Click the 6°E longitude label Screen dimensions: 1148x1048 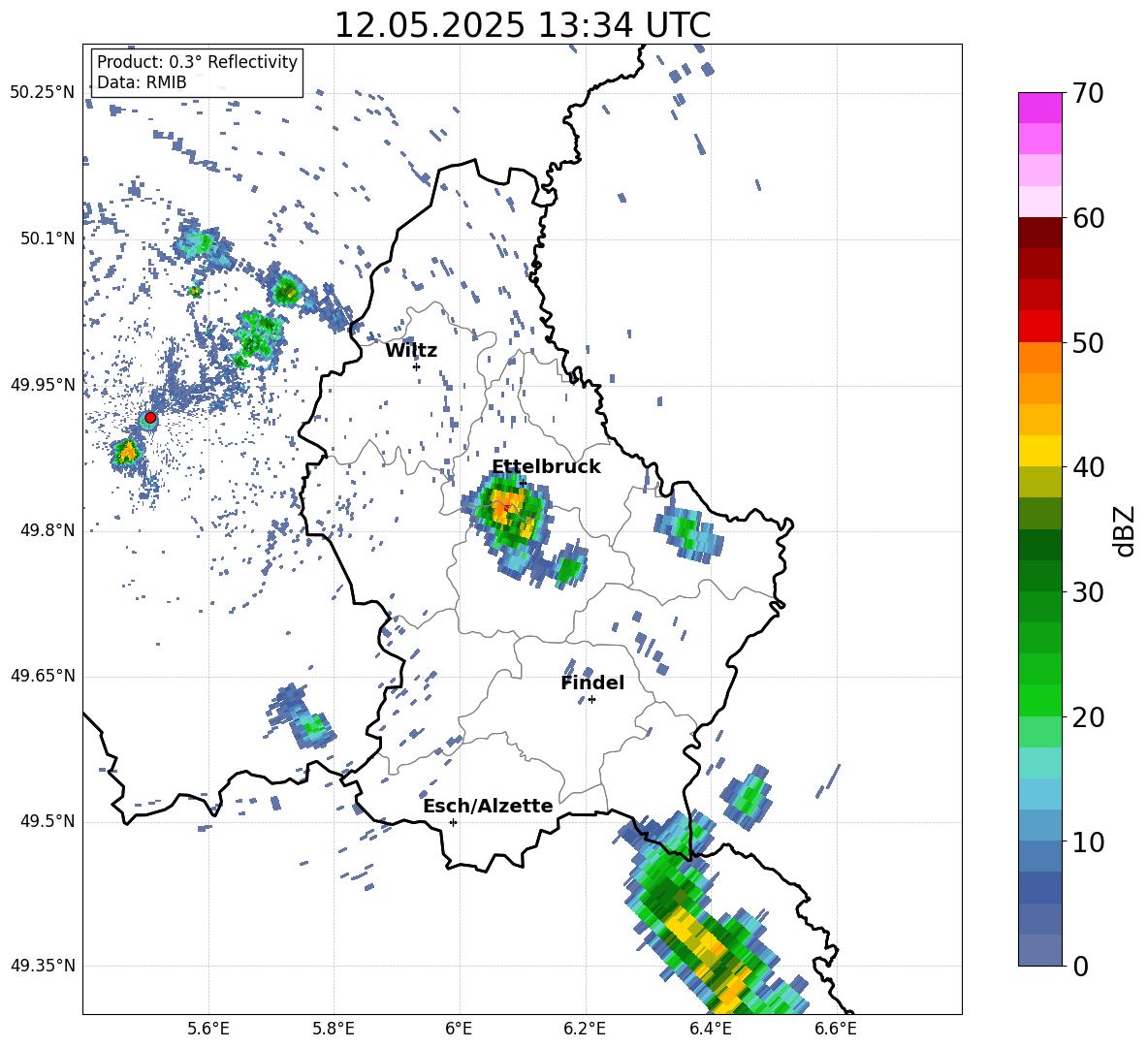click(459, 1029)
